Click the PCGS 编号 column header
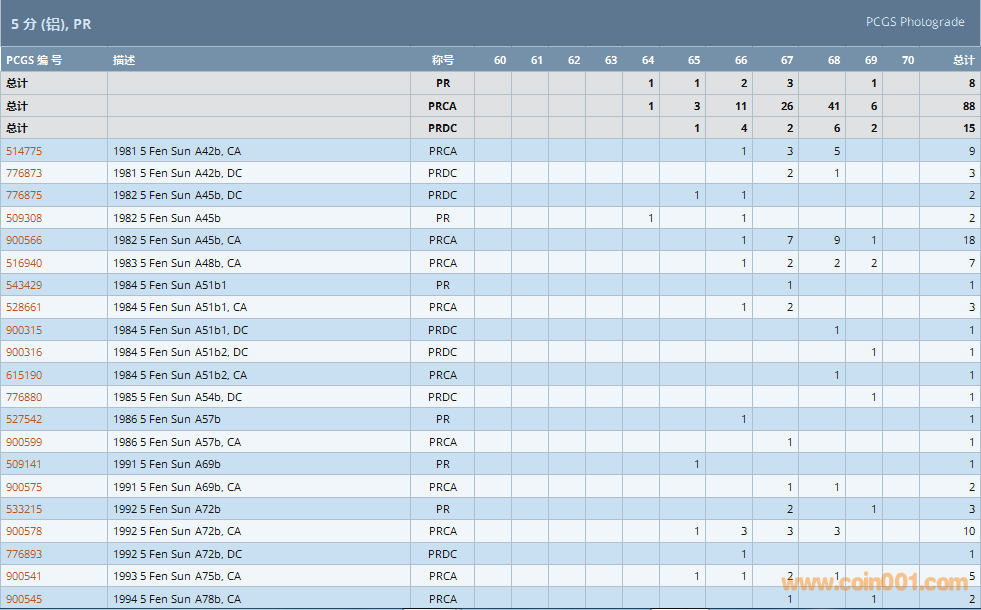Viewport: 981px width, 610px height. [x=34, y=60]
